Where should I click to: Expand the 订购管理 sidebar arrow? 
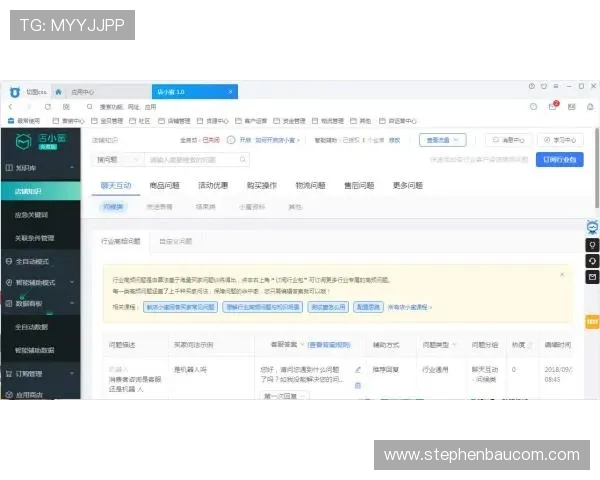point(72,374)
